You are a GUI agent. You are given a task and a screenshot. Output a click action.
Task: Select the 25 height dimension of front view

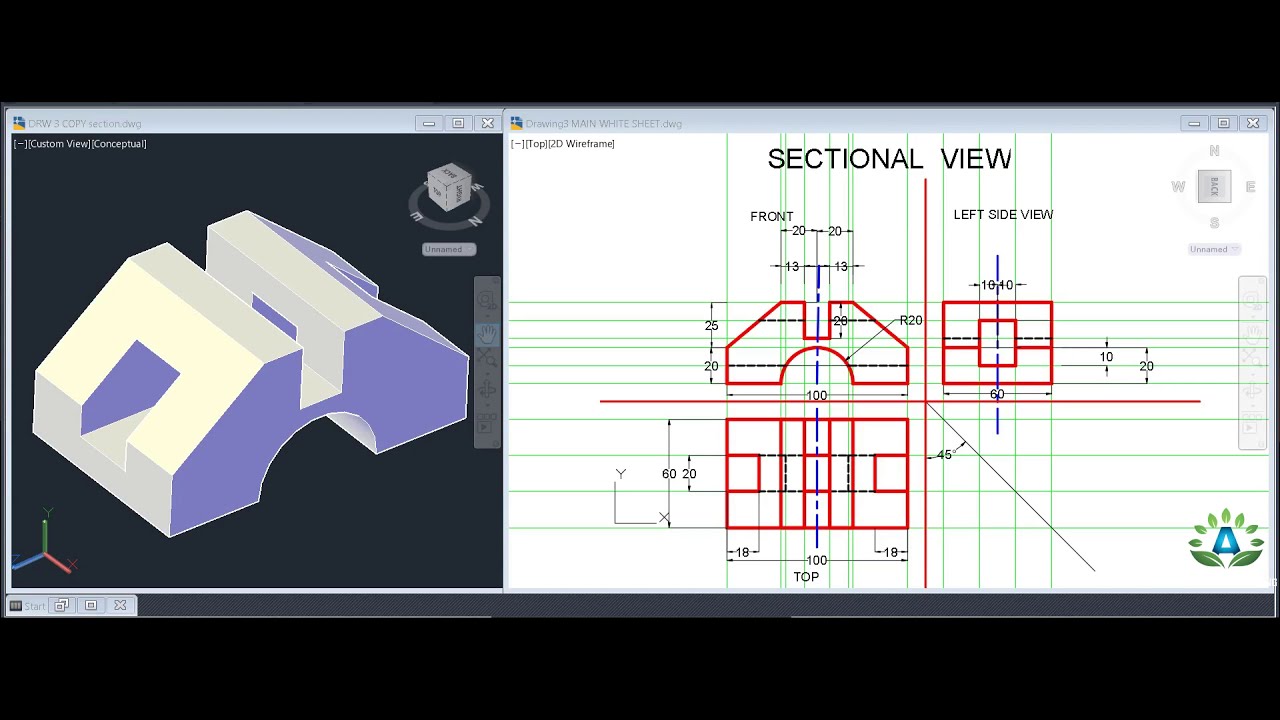[711, 326]
